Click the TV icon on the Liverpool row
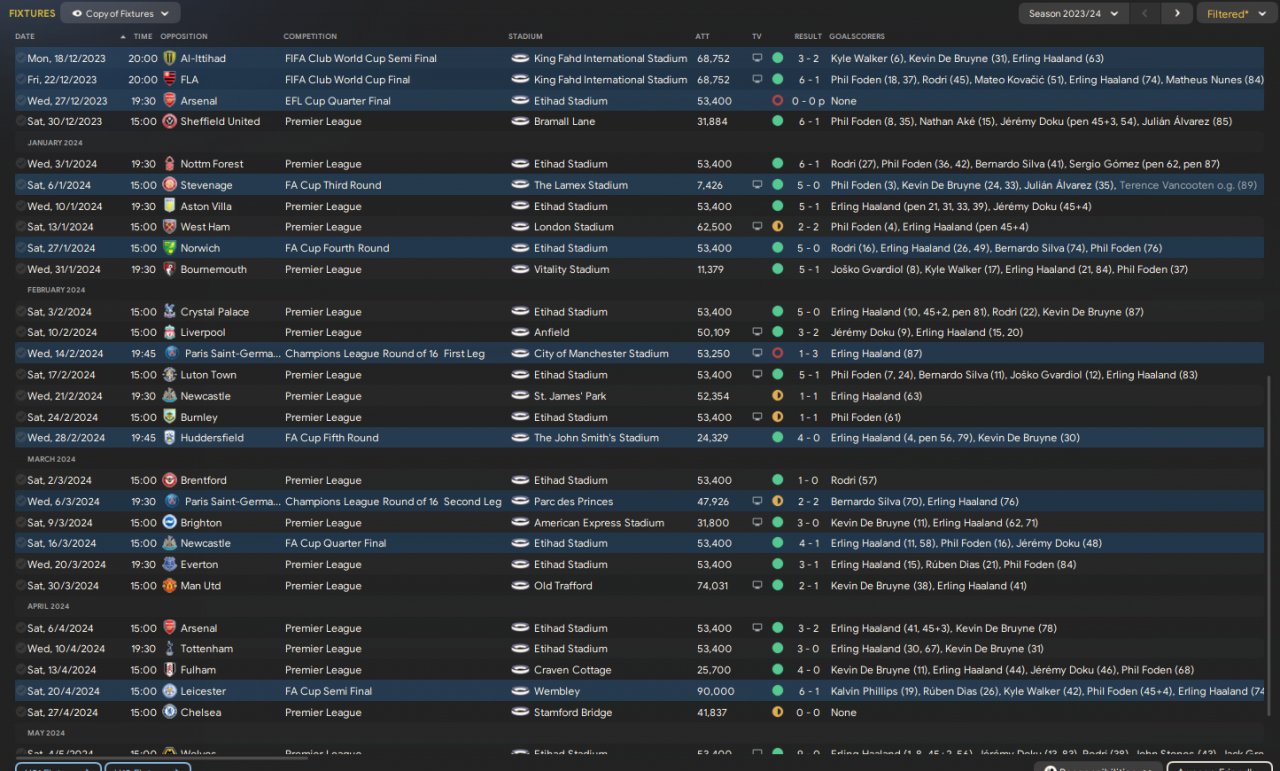 click(757, 332)
